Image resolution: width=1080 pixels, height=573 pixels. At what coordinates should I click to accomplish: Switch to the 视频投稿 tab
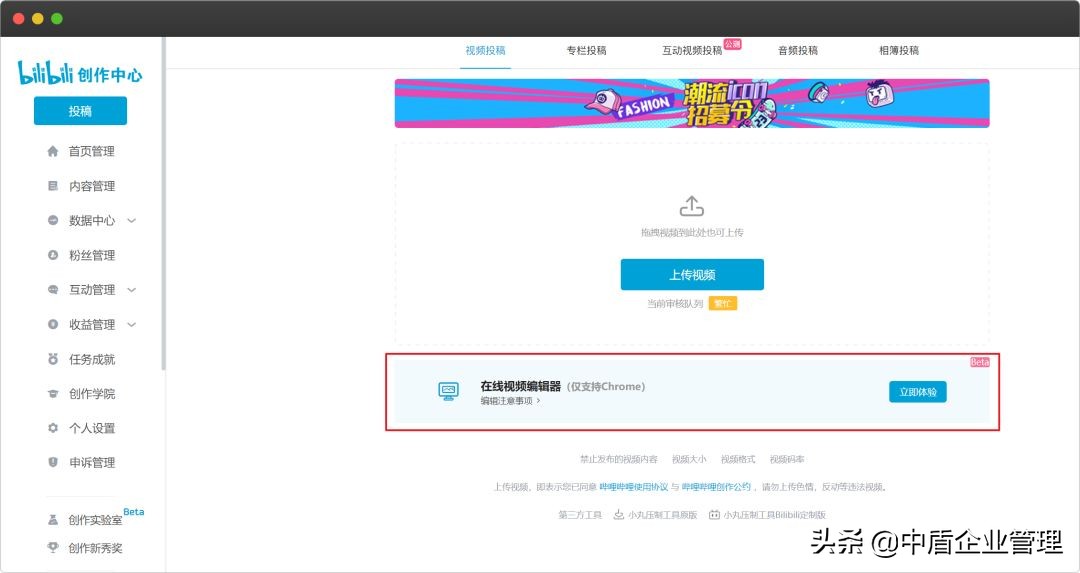pyautogui.click(x=486, y=50)
